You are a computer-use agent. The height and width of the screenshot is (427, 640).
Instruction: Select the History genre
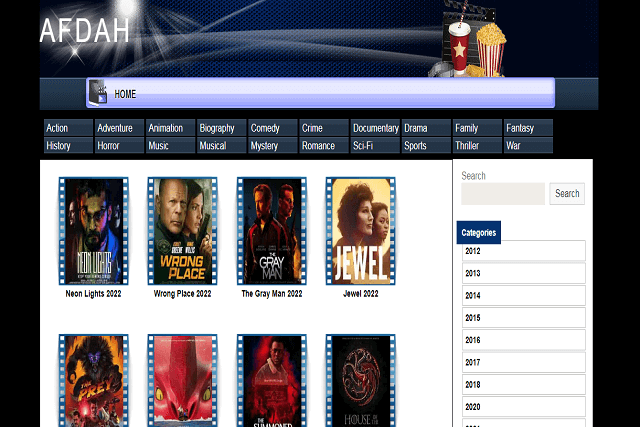click(x=68, y=145)
